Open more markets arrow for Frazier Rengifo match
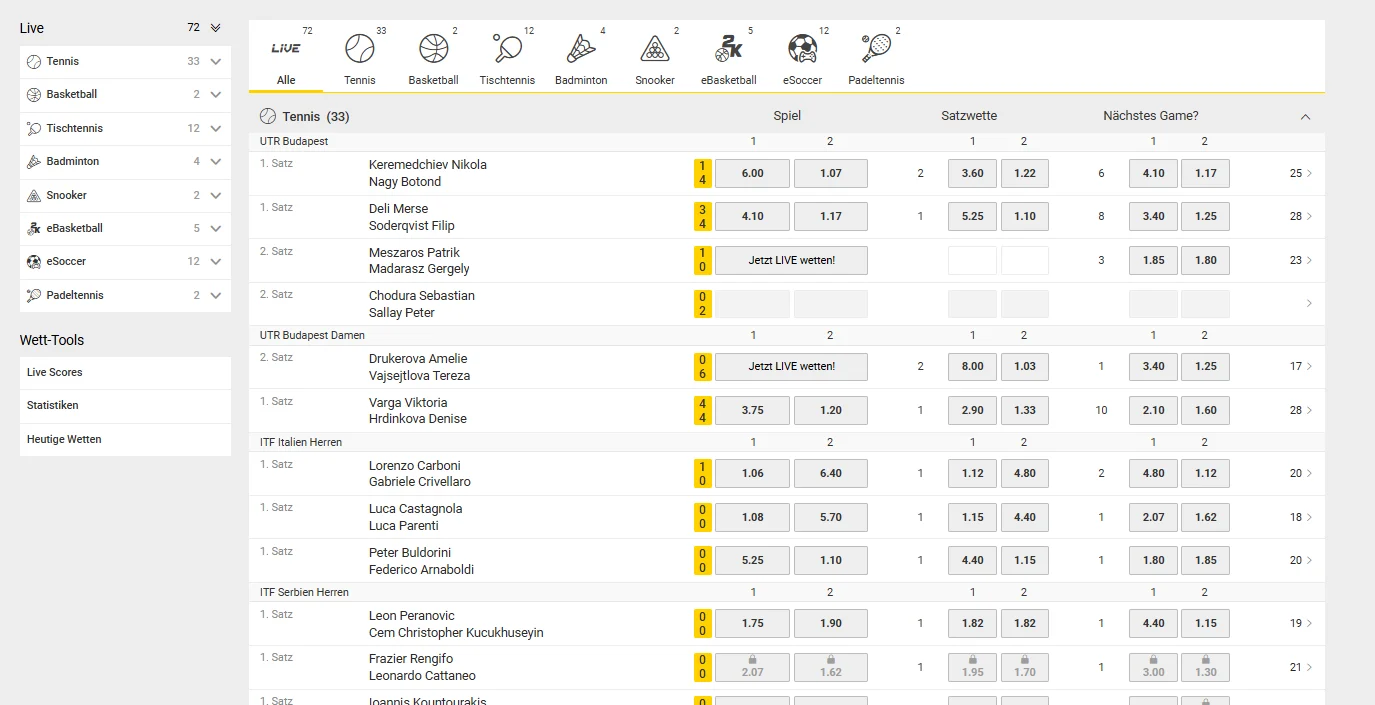Viewport: 1375px width, 705px height. [x=1310, y=667]
